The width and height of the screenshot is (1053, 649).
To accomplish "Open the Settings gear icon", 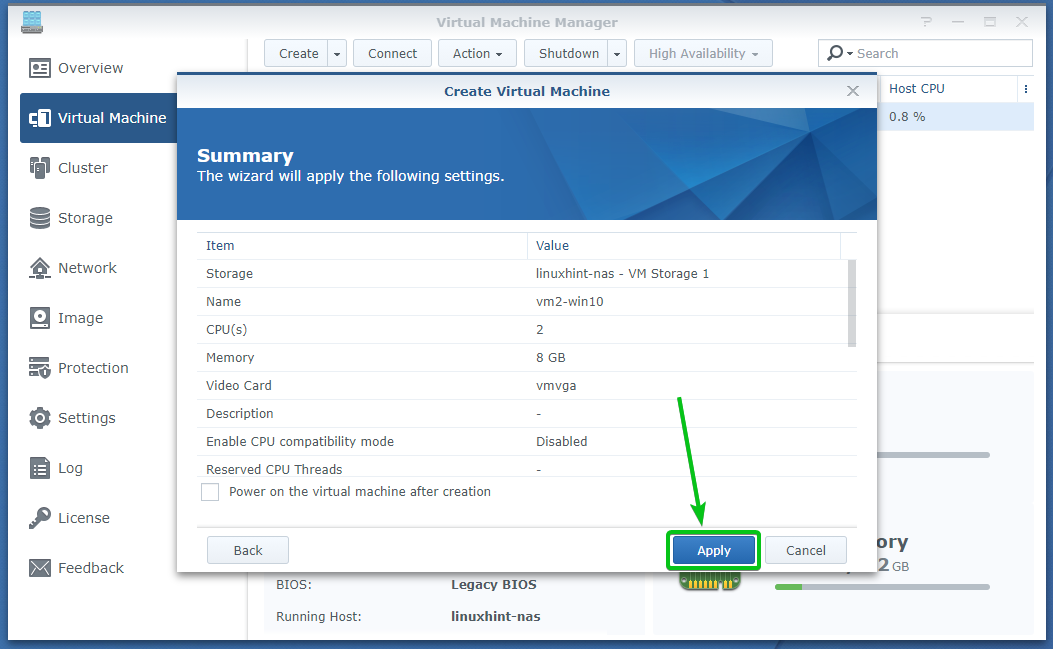I will [x=40, y=418].
